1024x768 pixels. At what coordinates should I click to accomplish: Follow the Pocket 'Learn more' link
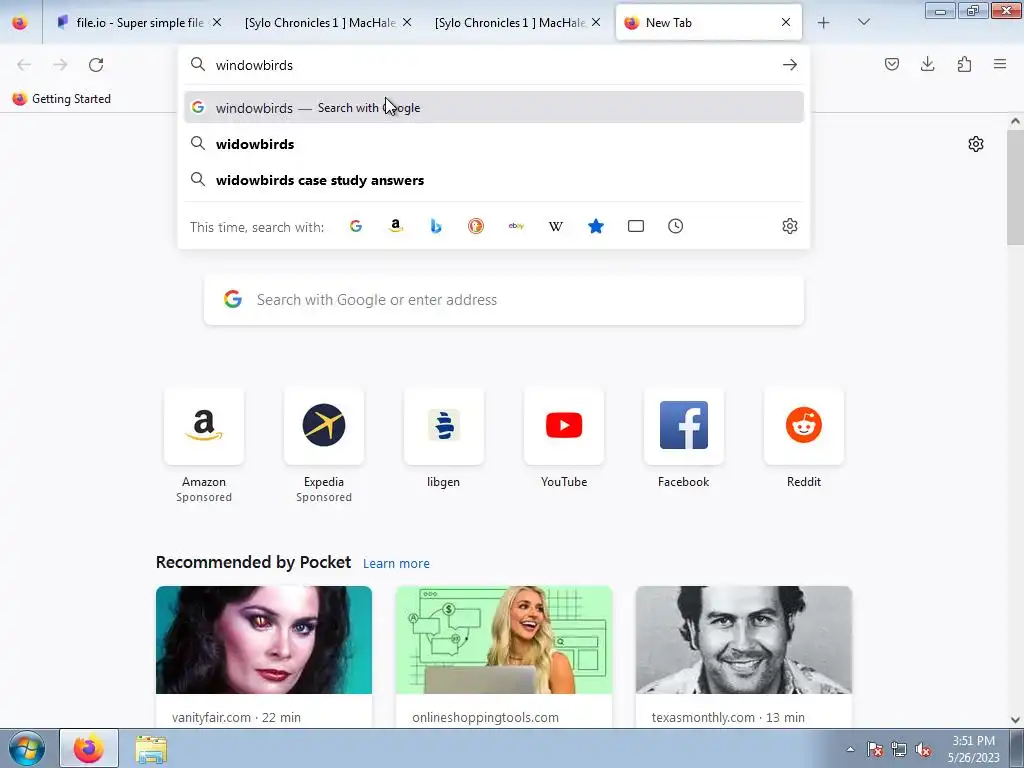tap(396, 564)
